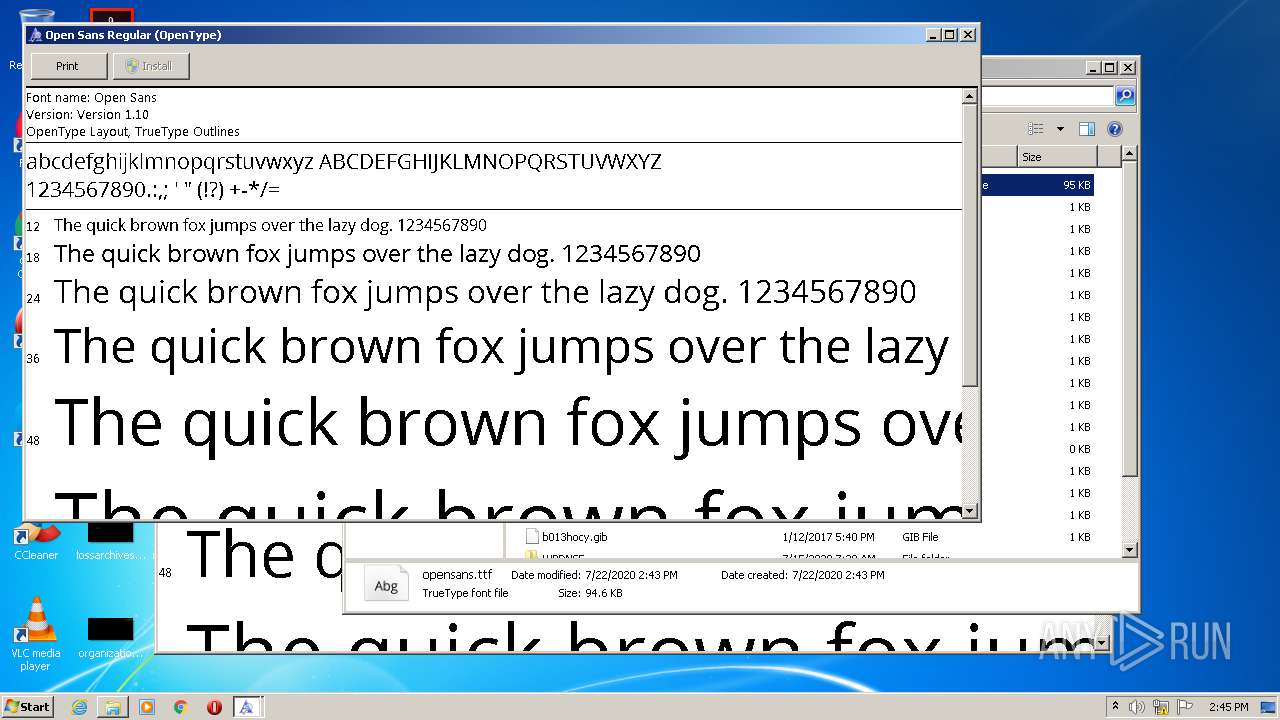
Task: Open the network tray icon
Action: (1161, 707)
